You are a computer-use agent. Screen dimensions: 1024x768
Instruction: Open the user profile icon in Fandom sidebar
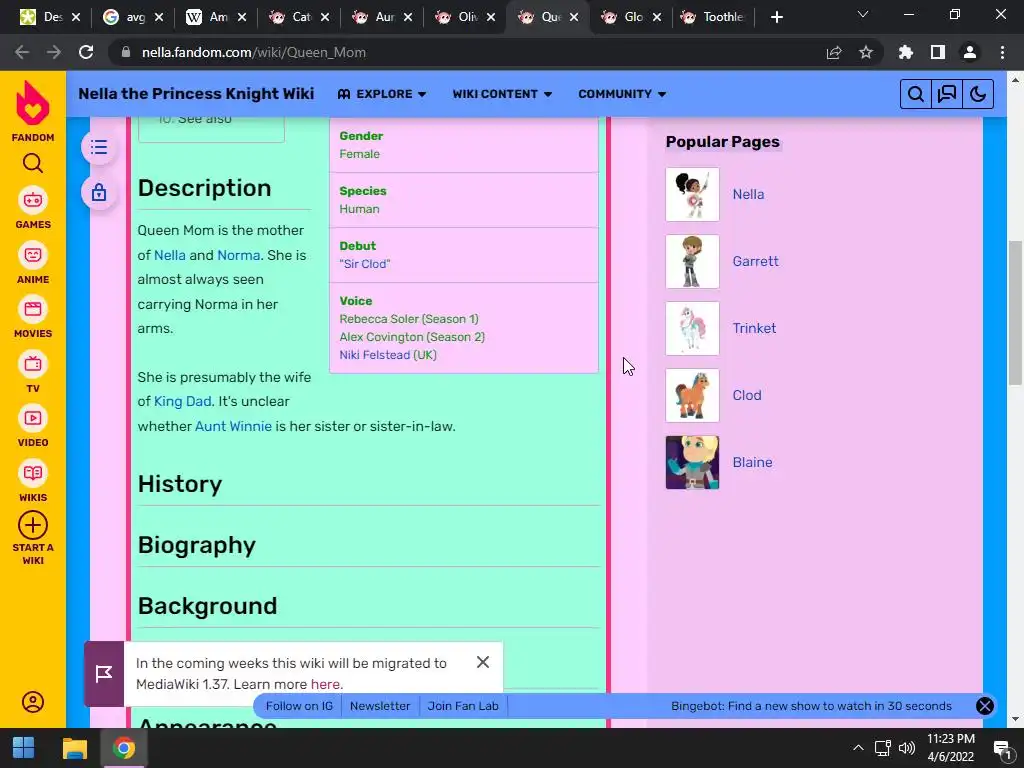tap(33, 702)
